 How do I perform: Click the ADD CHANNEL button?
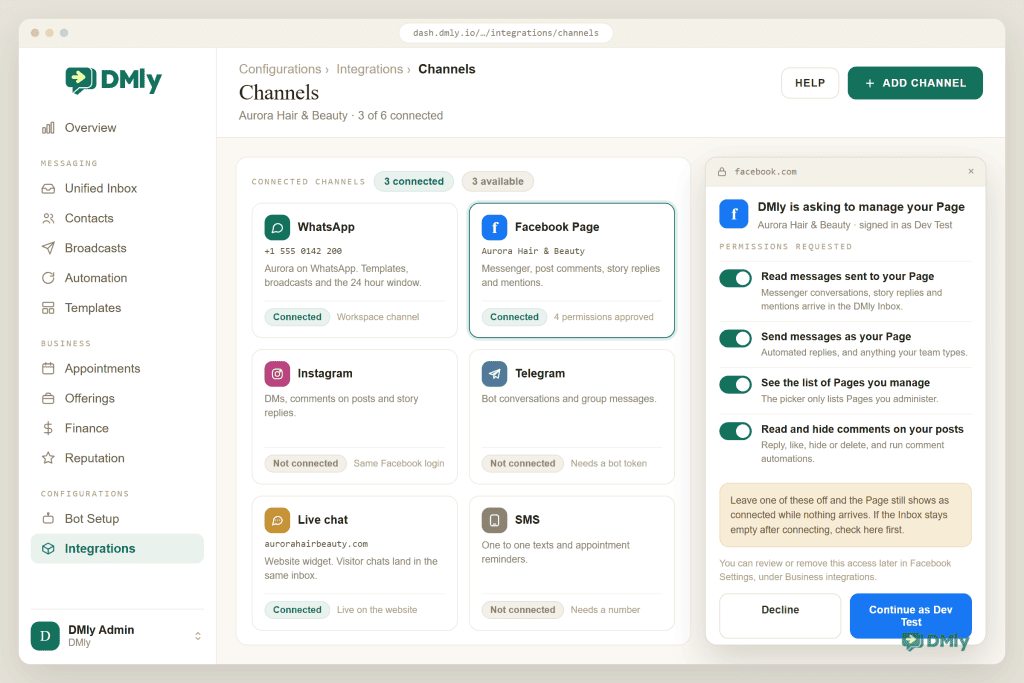click(915, 83)
